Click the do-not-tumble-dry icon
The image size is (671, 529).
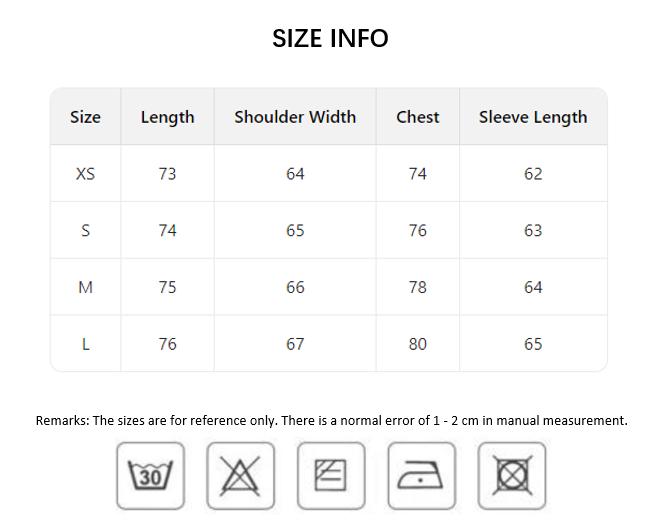click(512, 476)
